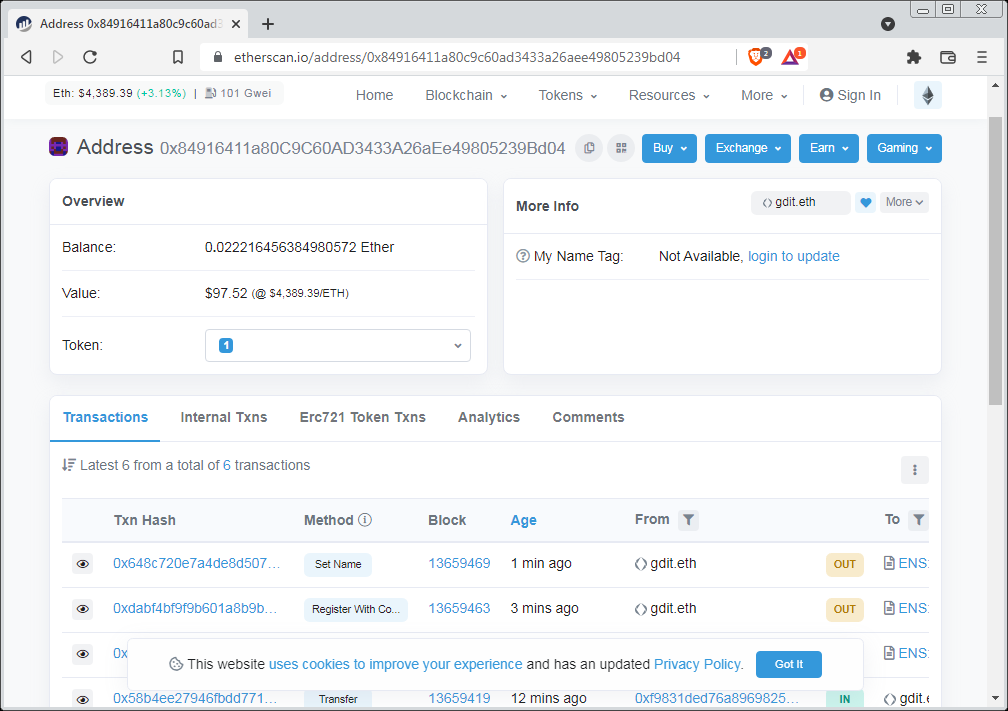Click the My Name Tag help icon
The width and height of the screenshot is (1008, 711).
[x=523, y=256]
